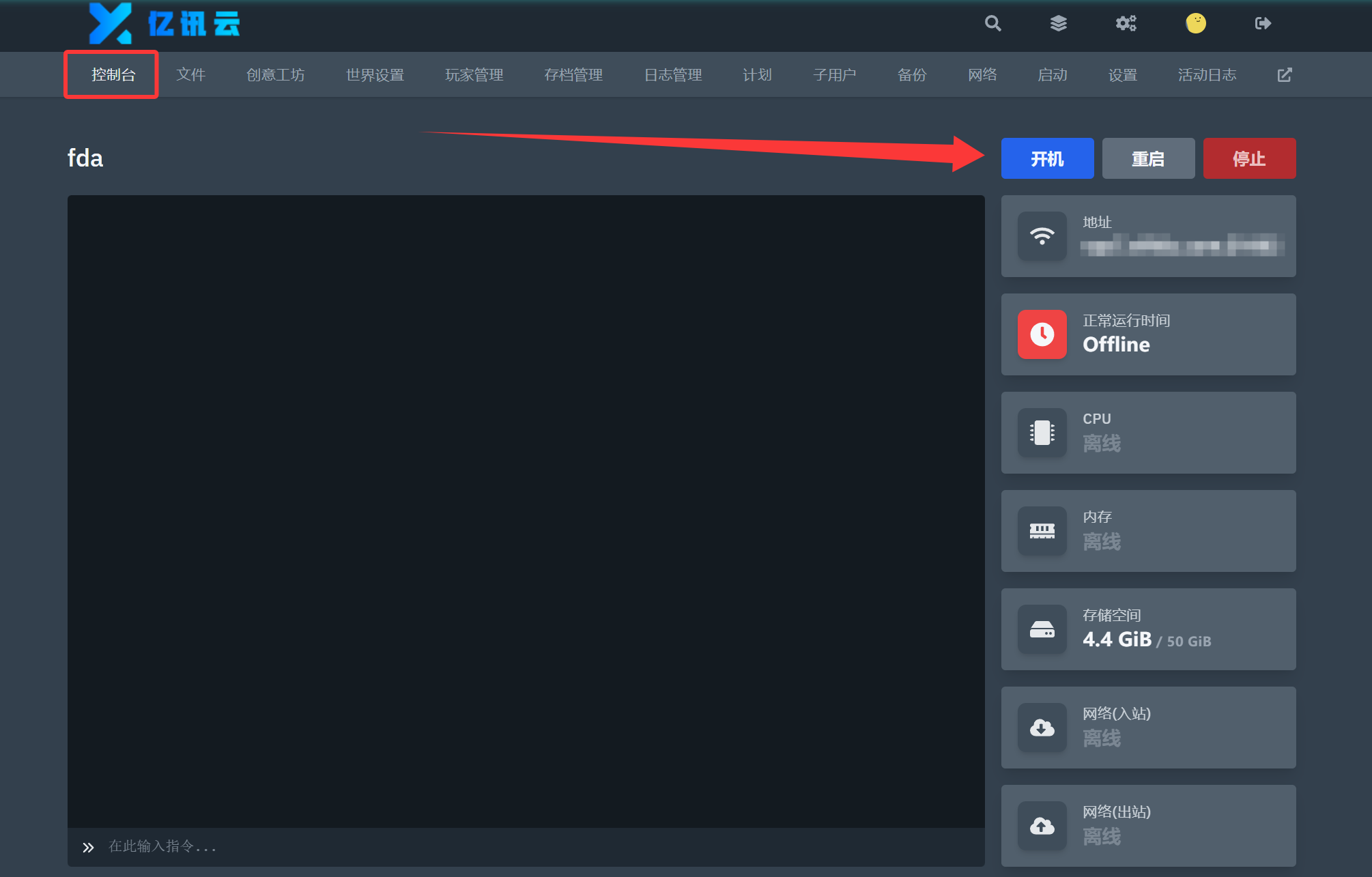Go to the 备份 tab
Screen dimensions: 1372x877
[x=912, y=75]
